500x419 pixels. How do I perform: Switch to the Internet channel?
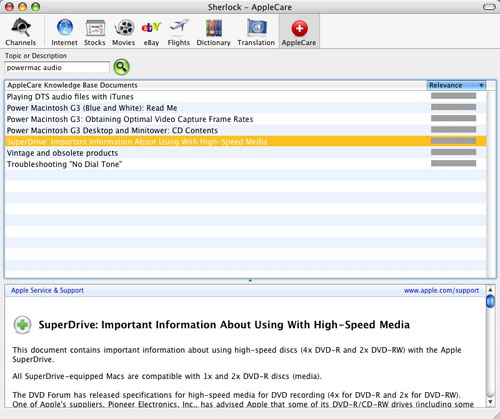point(64,32)
